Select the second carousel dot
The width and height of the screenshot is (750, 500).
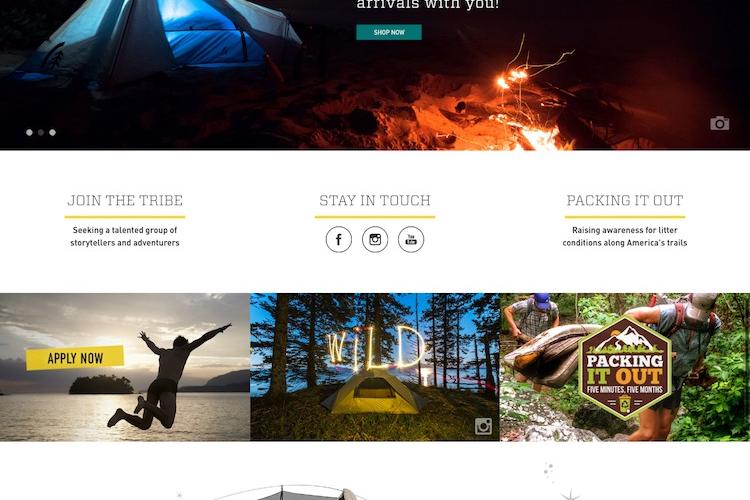coord(41,133)
